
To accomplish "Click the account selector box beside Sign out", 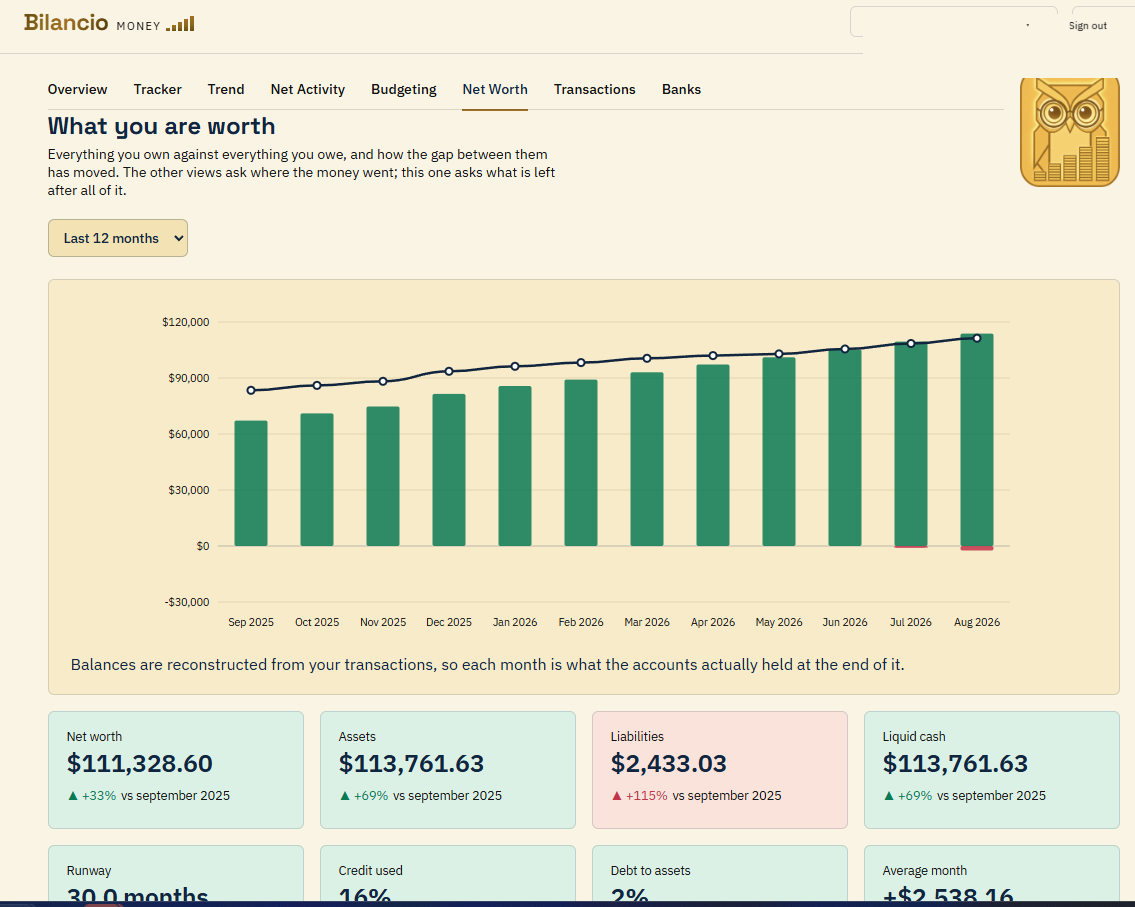I will [x=954, y=22].
